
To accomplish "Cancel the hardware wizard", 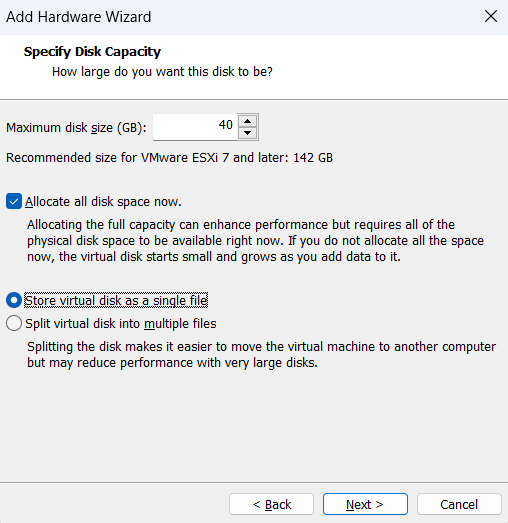I will coord(459,504).
